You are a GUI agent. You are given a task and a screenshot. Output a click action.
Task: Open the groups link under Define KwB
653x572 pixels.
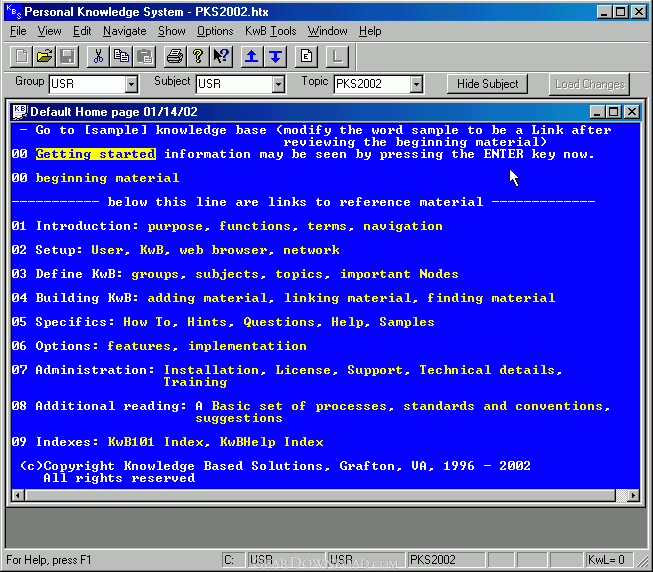pyautogui.click(x=155, y=274)
